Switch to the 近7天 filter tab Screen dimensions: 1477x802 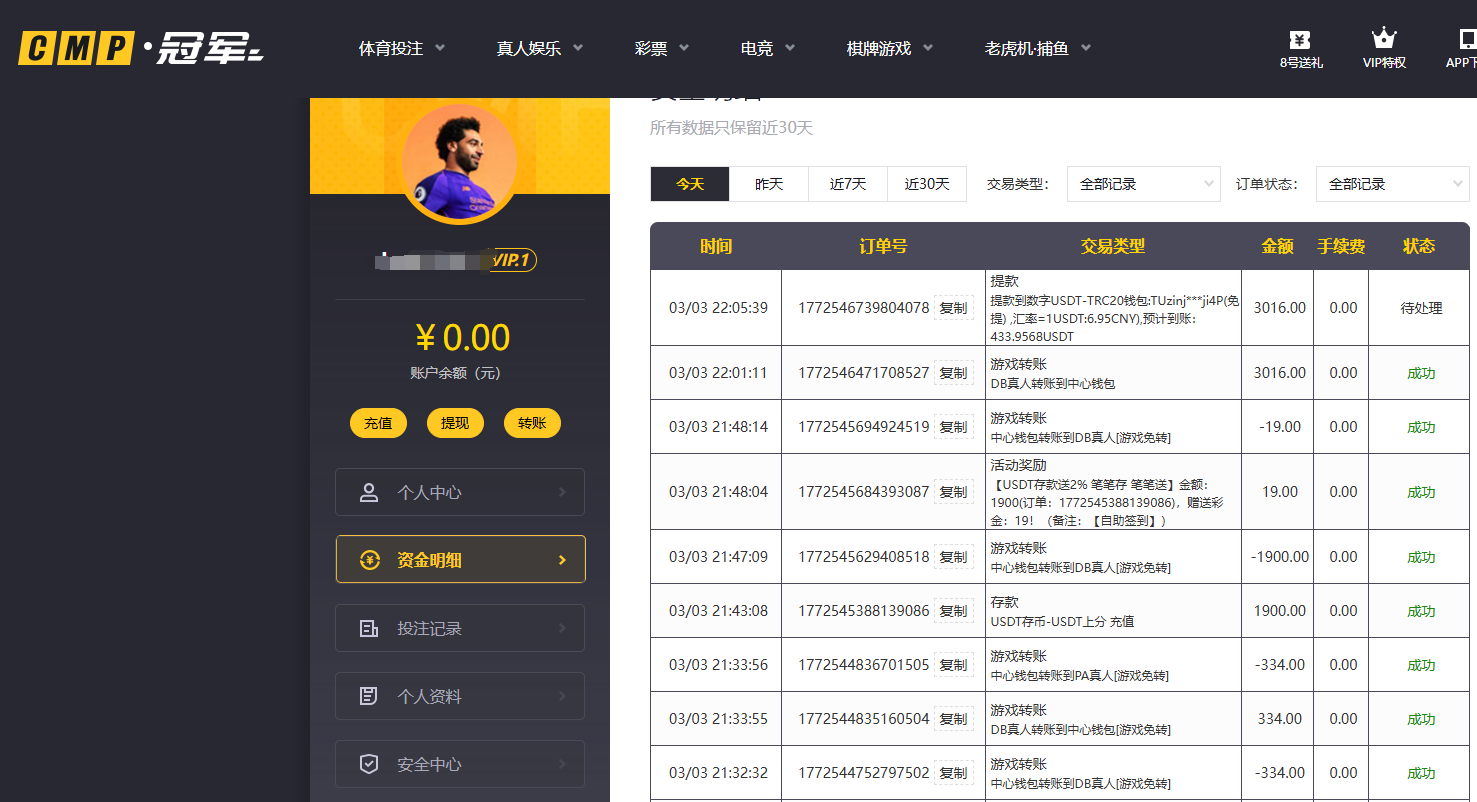click(847, 184)
